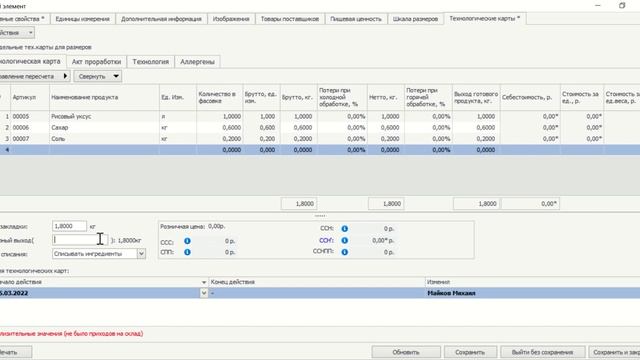Click the Начало действия column sort arrow

coord(204,282)
